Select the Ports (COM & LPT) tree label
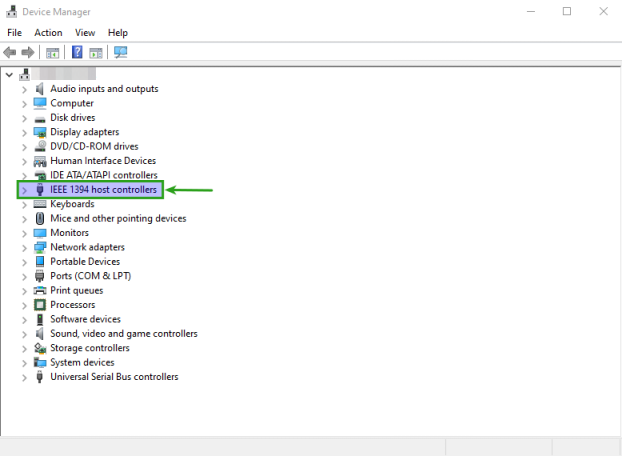The image size is (622, 456). pos(90,276)
